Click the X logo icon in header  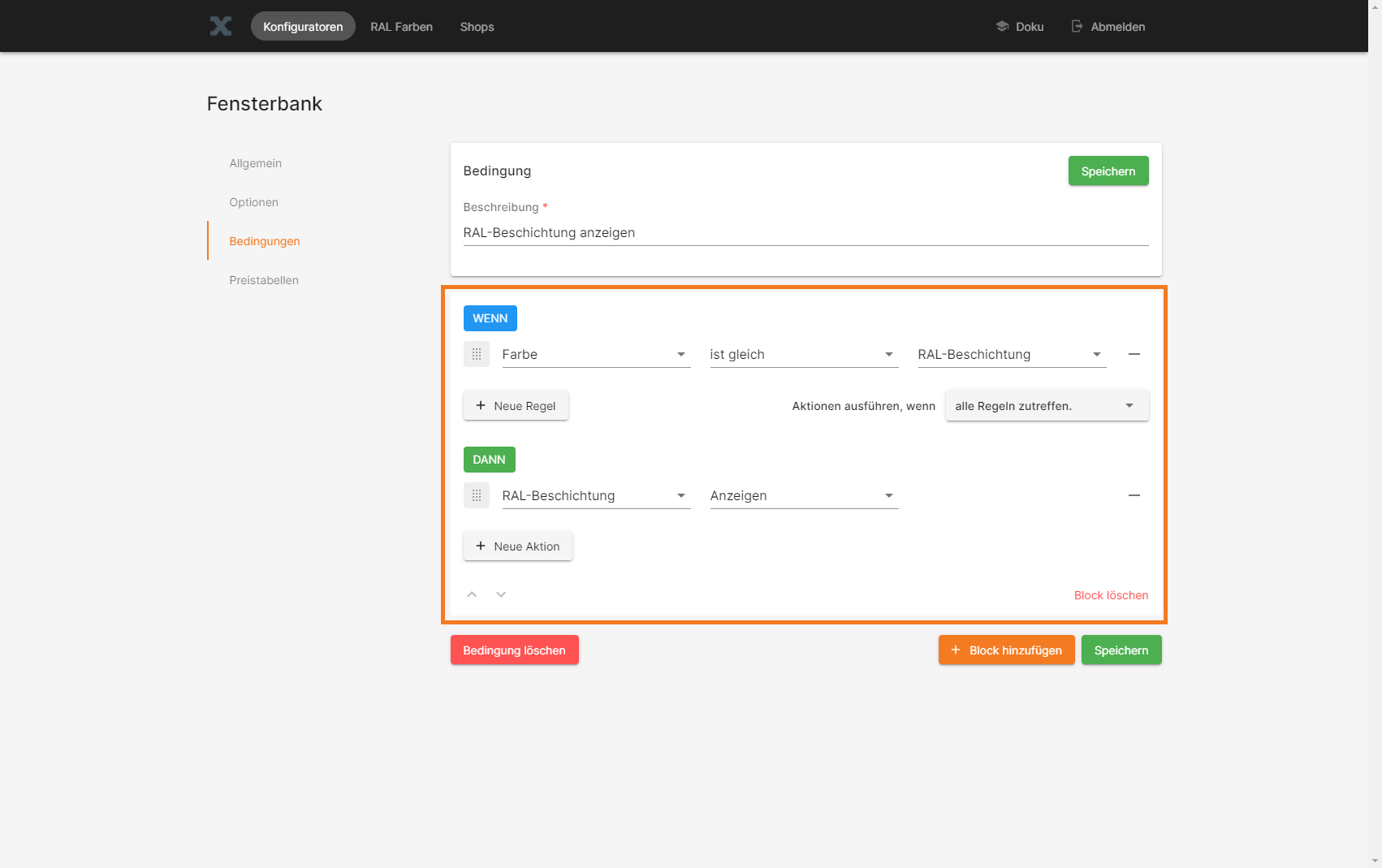pos(221,26)
